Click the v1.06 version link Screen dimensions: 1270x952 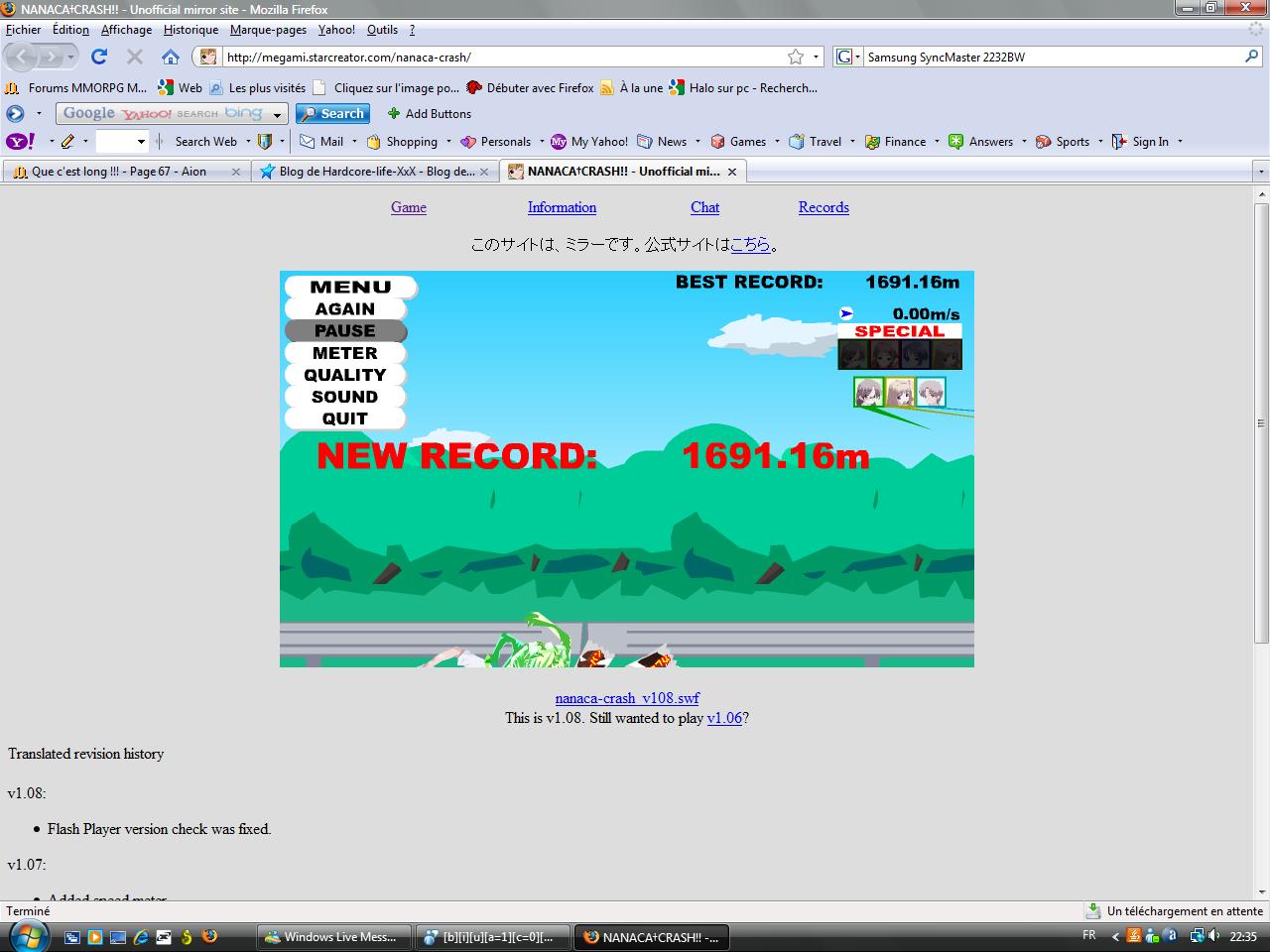(724, 718)
